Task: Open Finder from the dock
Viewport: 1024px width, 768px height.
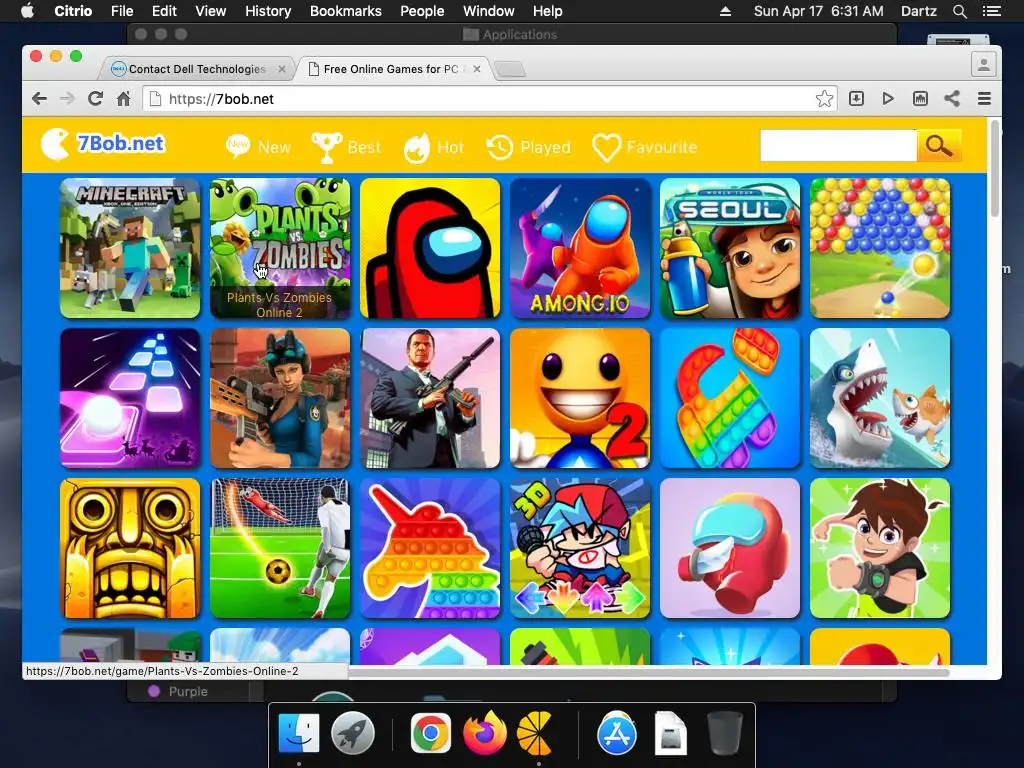Action: coord(299,733)
